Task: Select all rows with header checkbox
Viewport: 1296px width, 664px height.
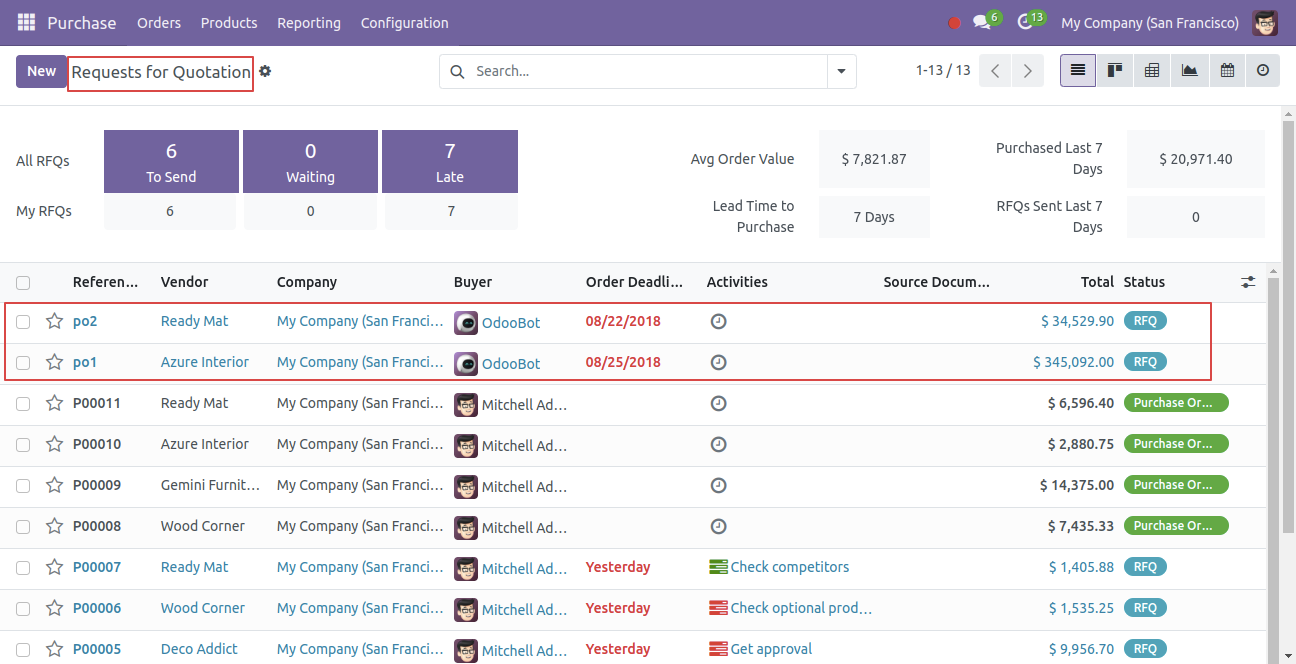Action: (x=23, y=282)
